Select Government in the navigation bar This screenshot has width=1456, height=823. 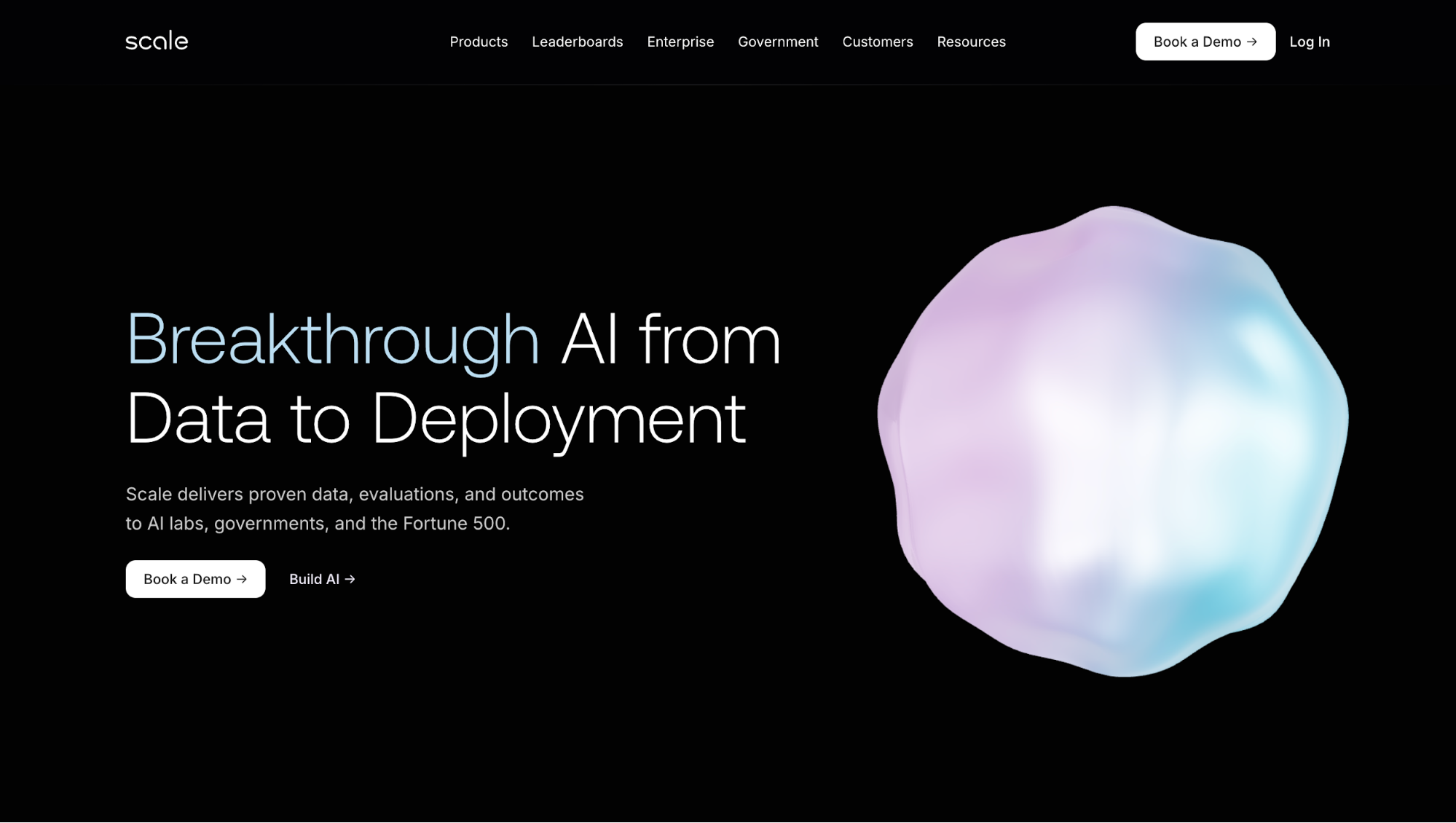[x=778, y=42]
